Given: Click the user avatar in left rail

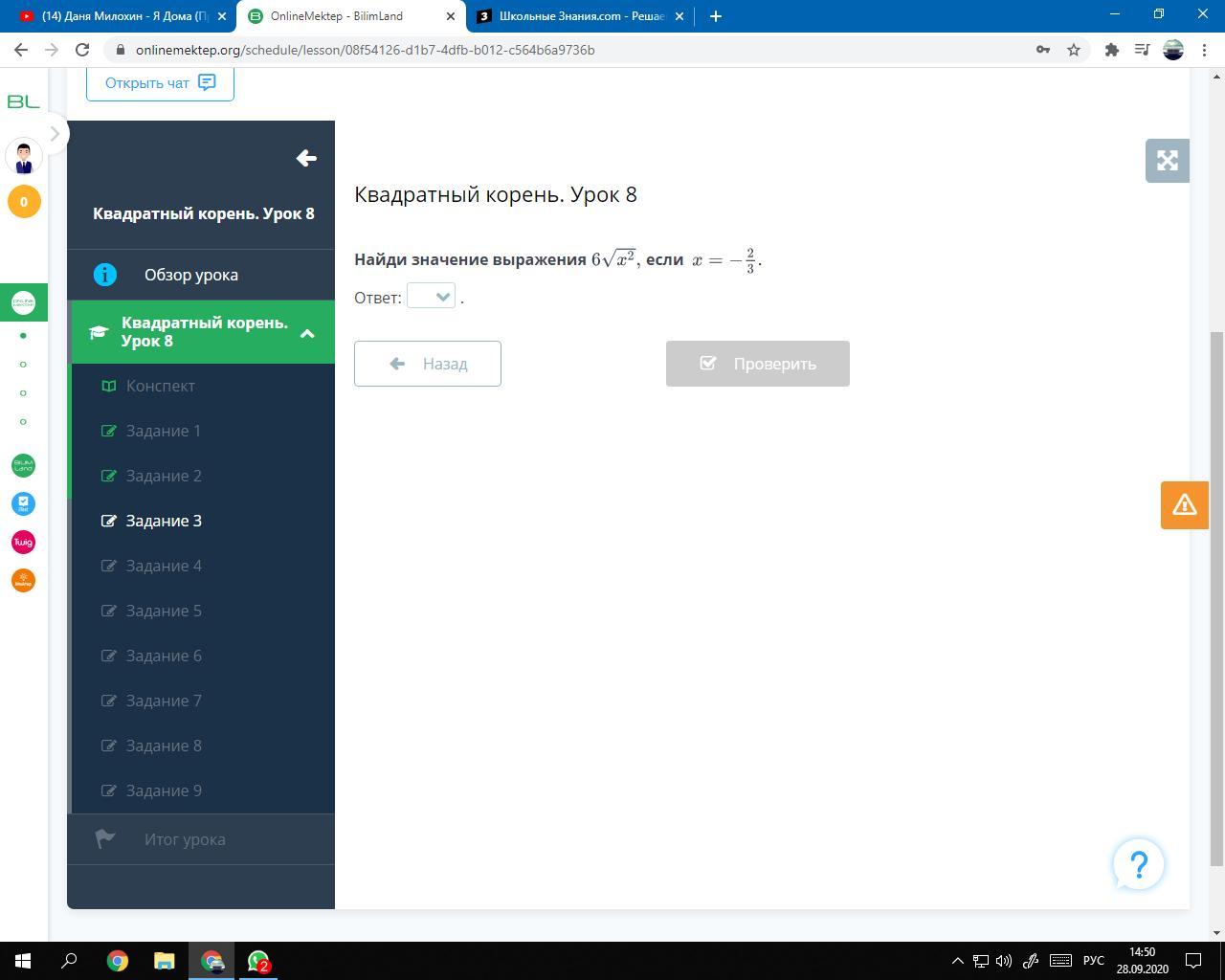Looking at the screenshot, I should (x=24, y=156).
